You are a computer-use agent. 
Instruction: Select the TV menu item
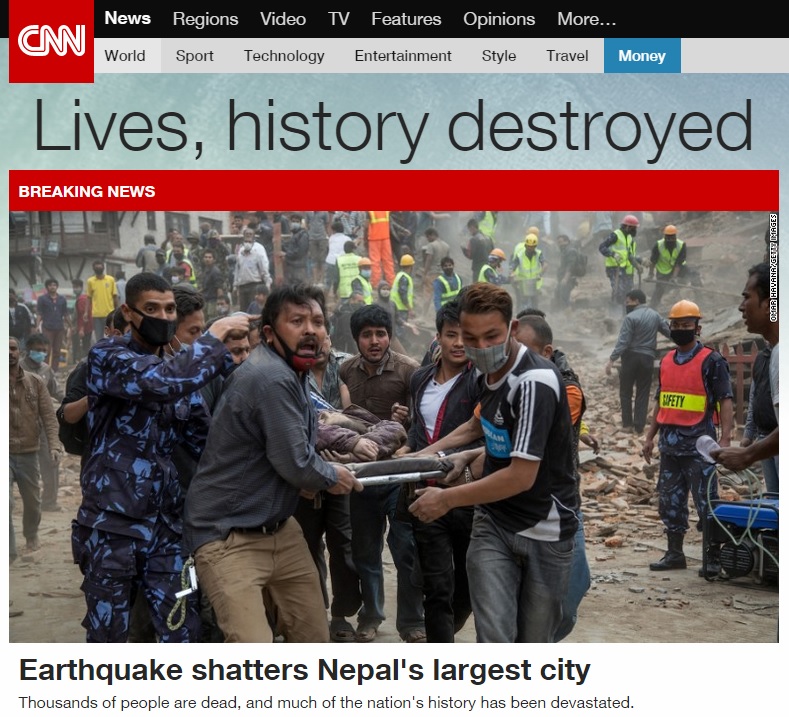[x=339, y=19]
